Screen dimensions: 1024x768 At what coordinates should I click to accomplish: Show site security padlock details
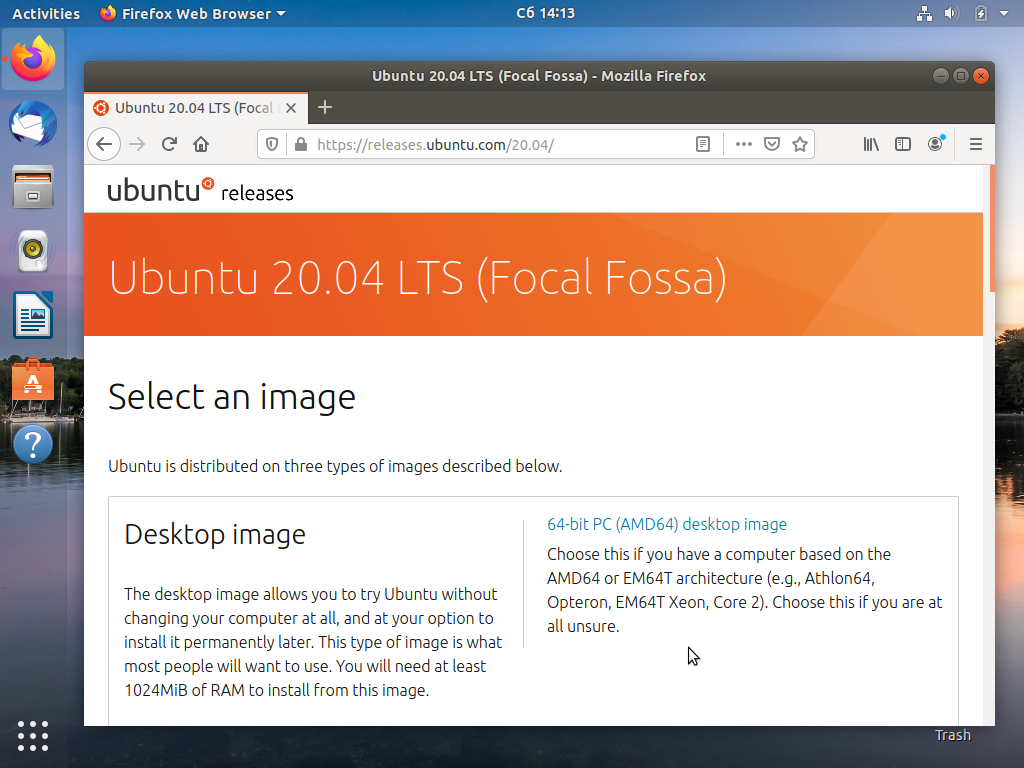[x=300, y=144]
